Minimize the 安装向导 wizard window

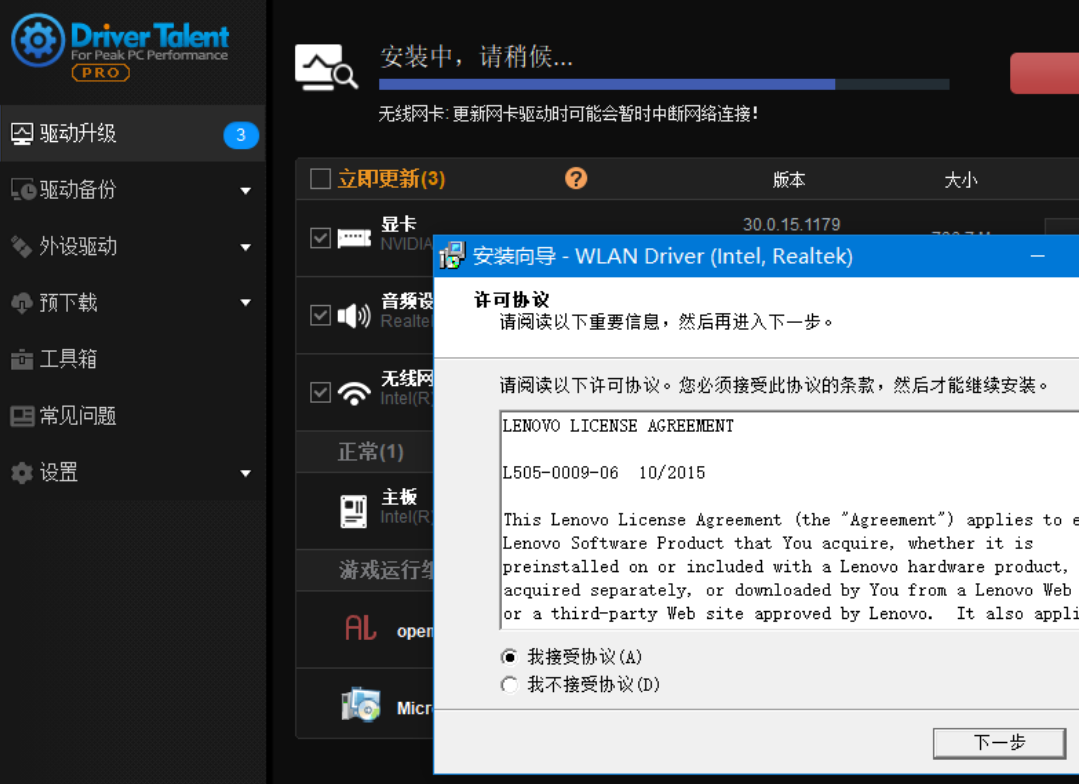coord(1038,256)
